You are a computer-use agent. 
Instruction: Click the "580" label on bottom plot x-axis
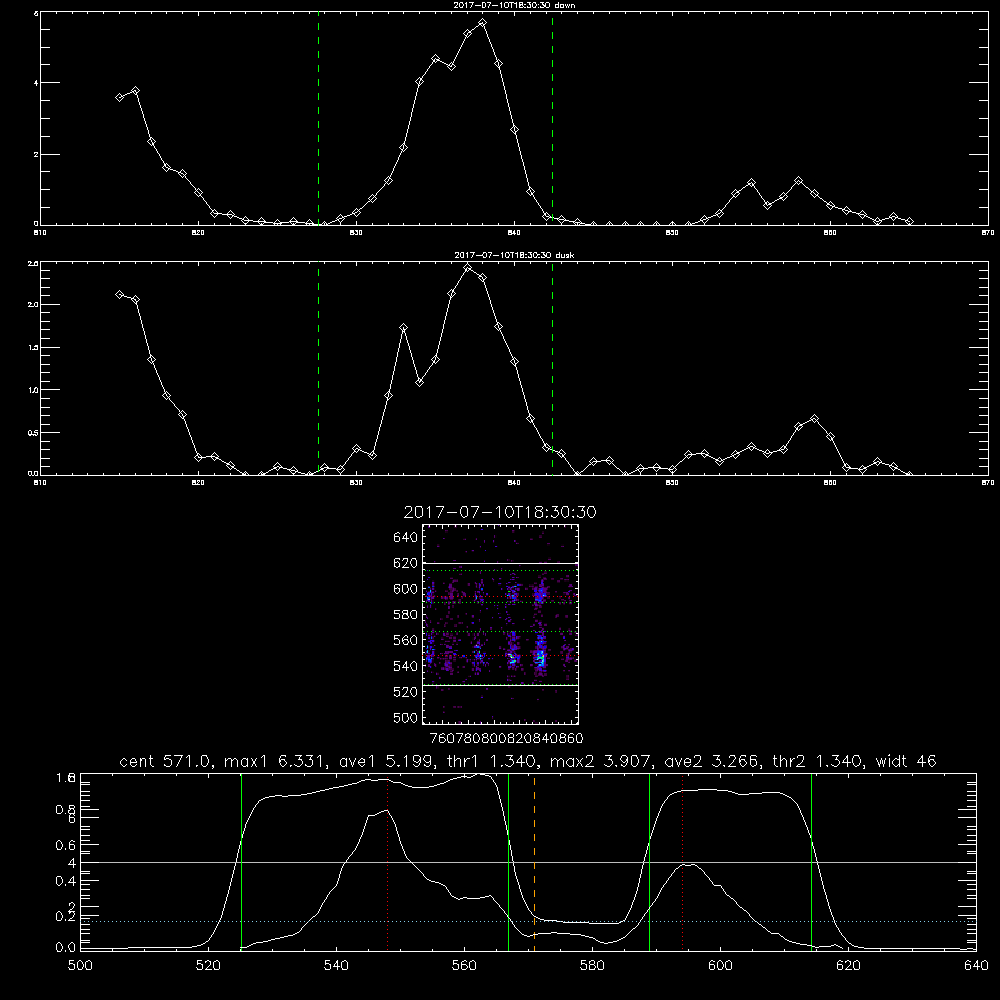(592, 966)
